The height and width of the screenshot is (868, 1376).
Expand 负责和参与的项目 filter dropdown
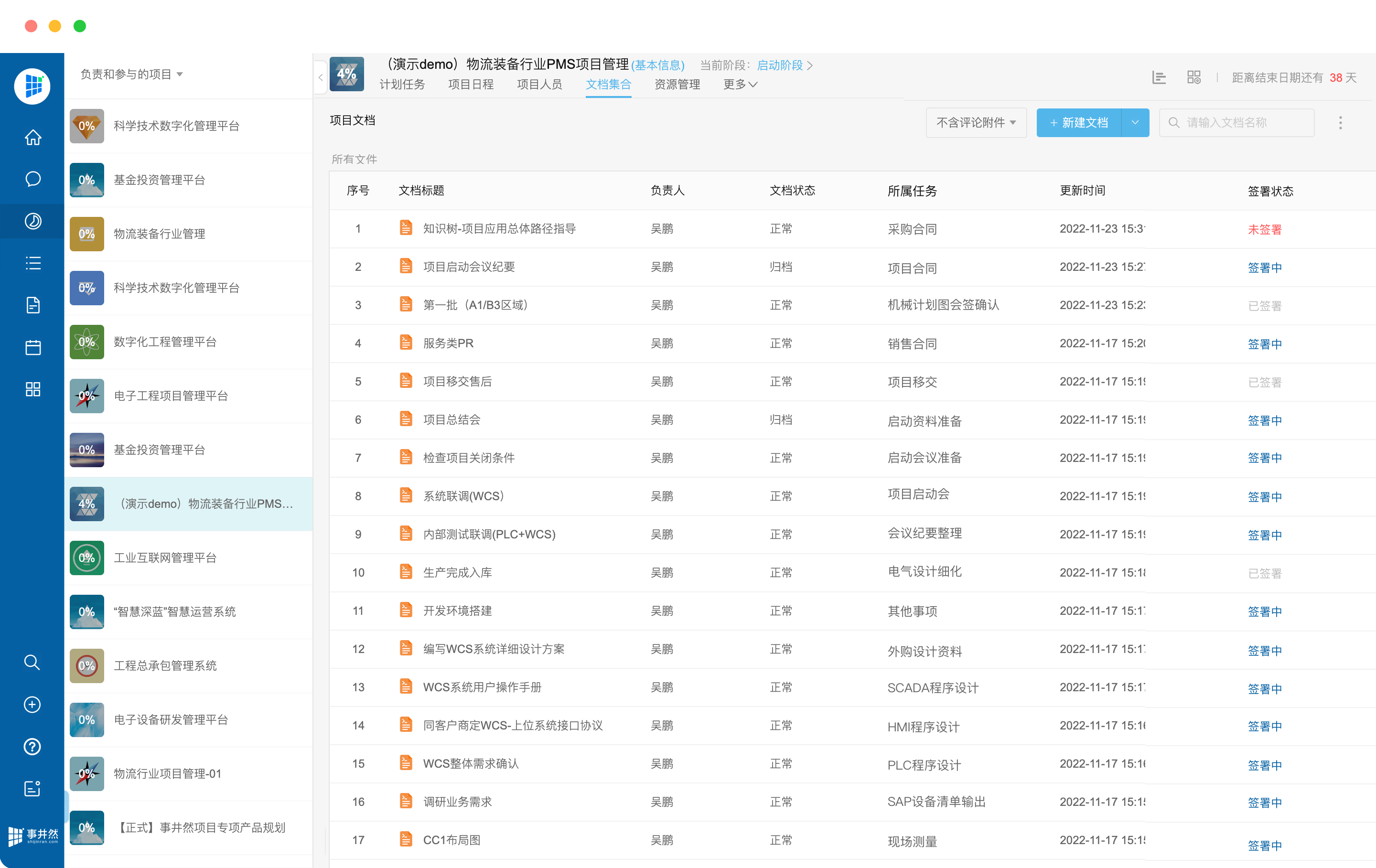(x=131, y=75)
